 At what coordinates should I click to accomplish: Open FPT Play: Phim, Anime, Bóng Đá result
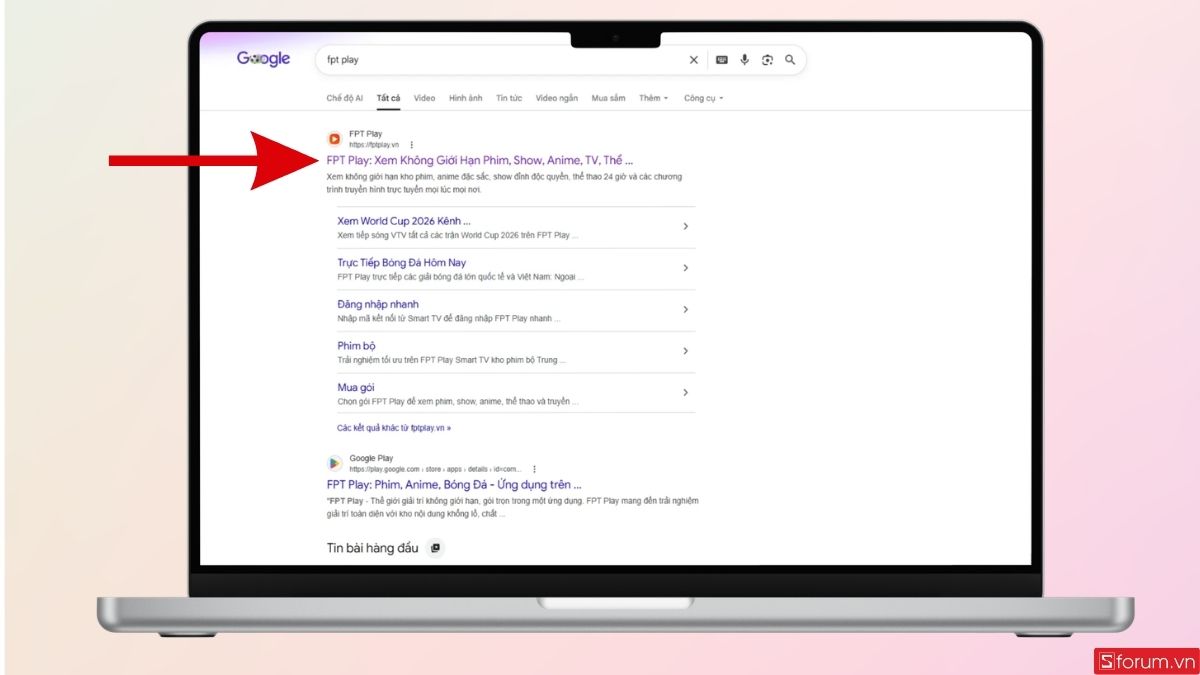click(454, 484)
